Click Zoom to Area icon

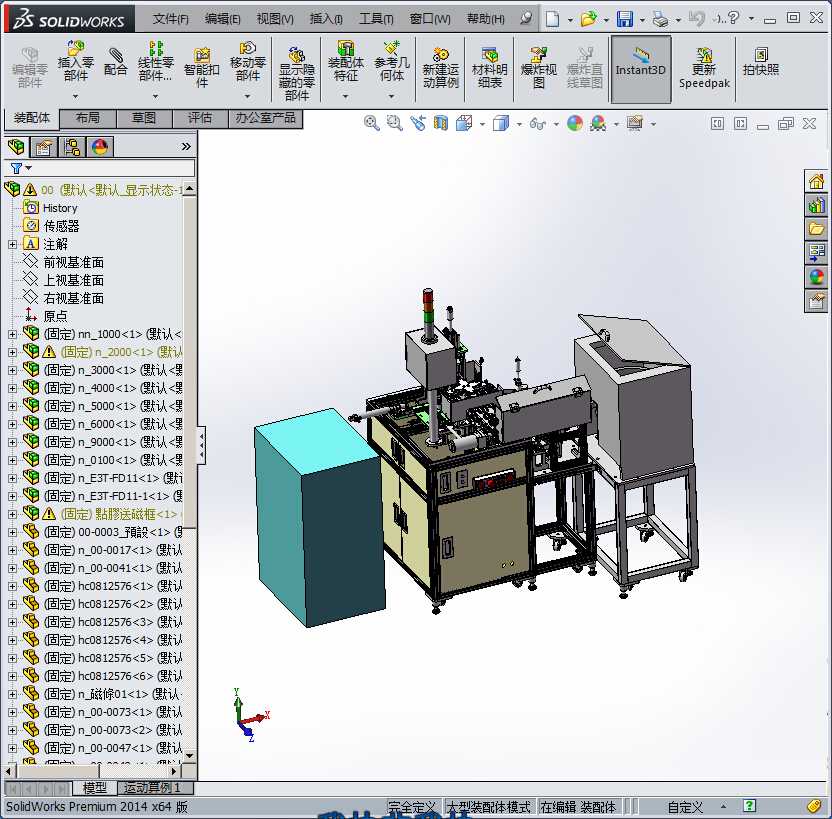click(394, 124)
